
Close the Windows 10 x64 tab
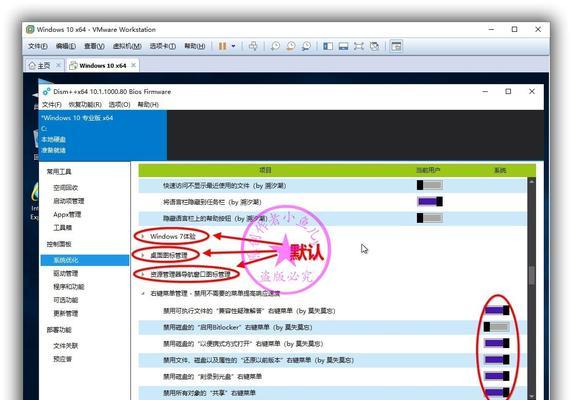(134, 65)
